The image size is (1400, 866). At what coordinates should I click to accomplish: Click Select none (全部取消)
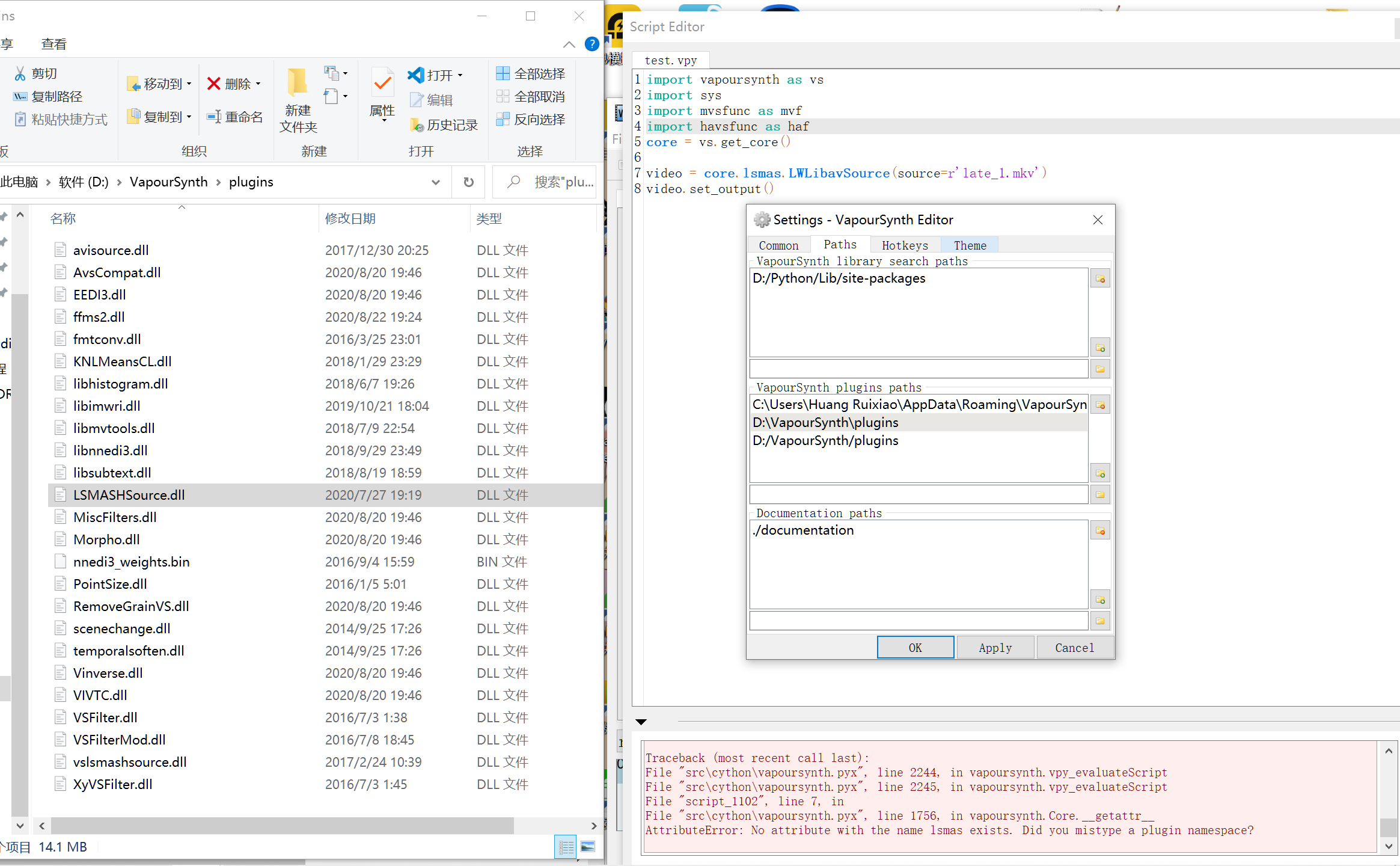[531, 96]
